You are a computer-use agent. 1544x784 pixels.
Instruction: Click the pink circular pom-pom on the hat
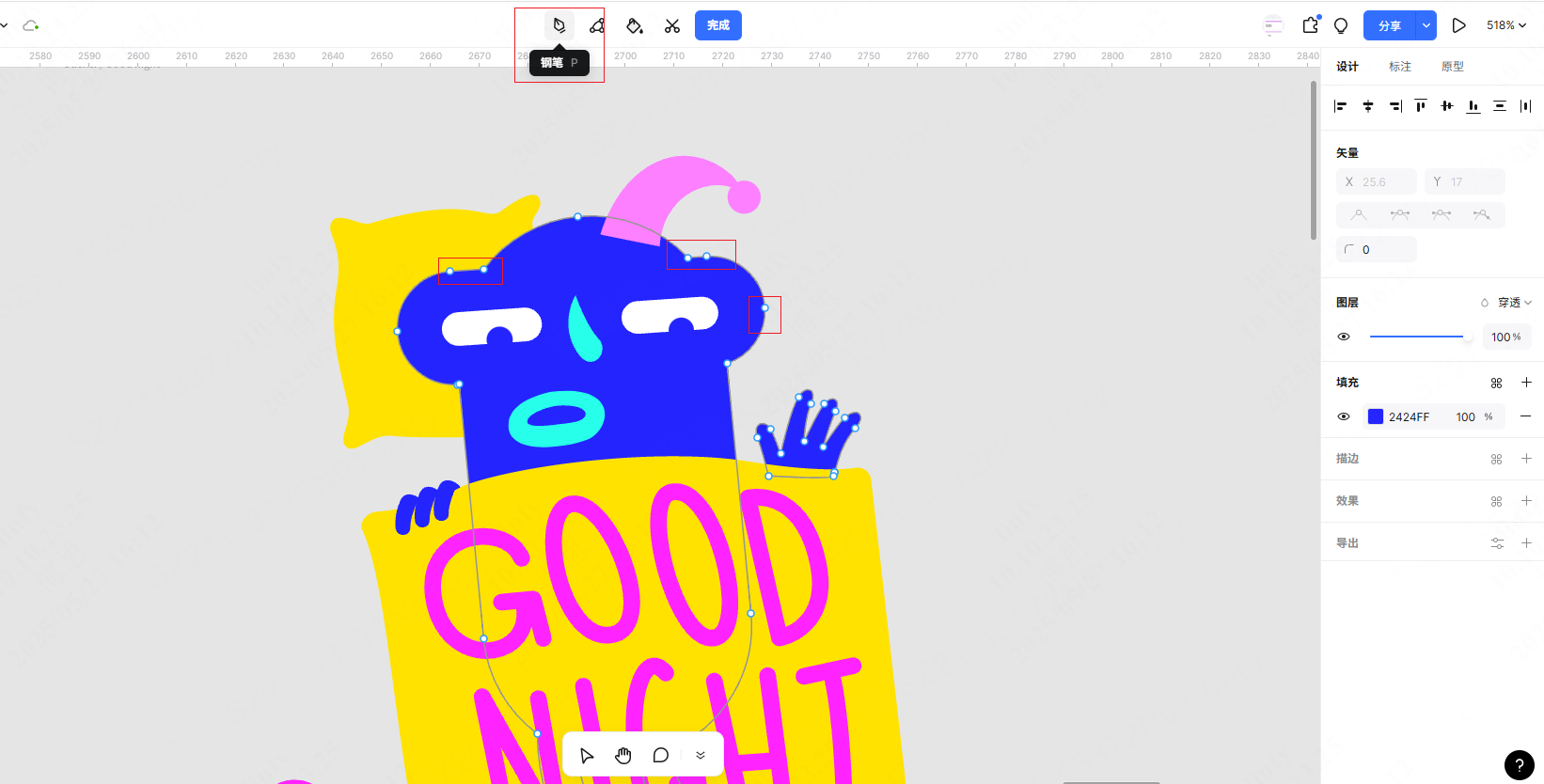(744, 196)
